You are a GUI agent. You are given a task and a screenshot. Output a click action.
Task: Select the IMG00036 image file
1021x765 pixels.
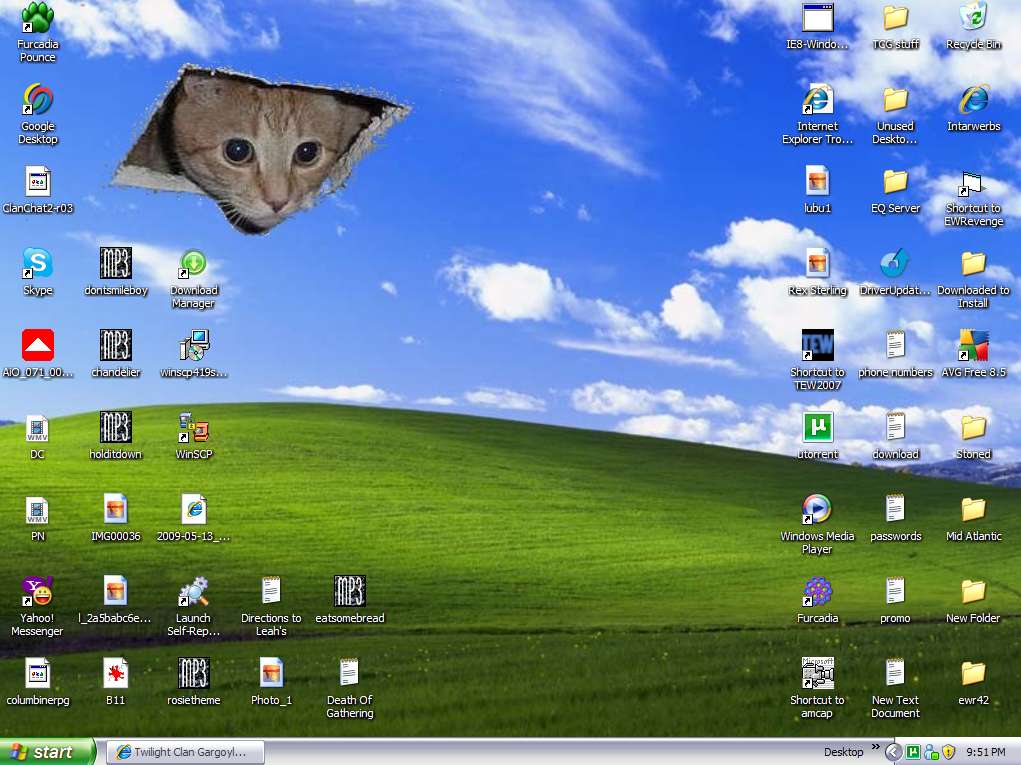point(116,510)
